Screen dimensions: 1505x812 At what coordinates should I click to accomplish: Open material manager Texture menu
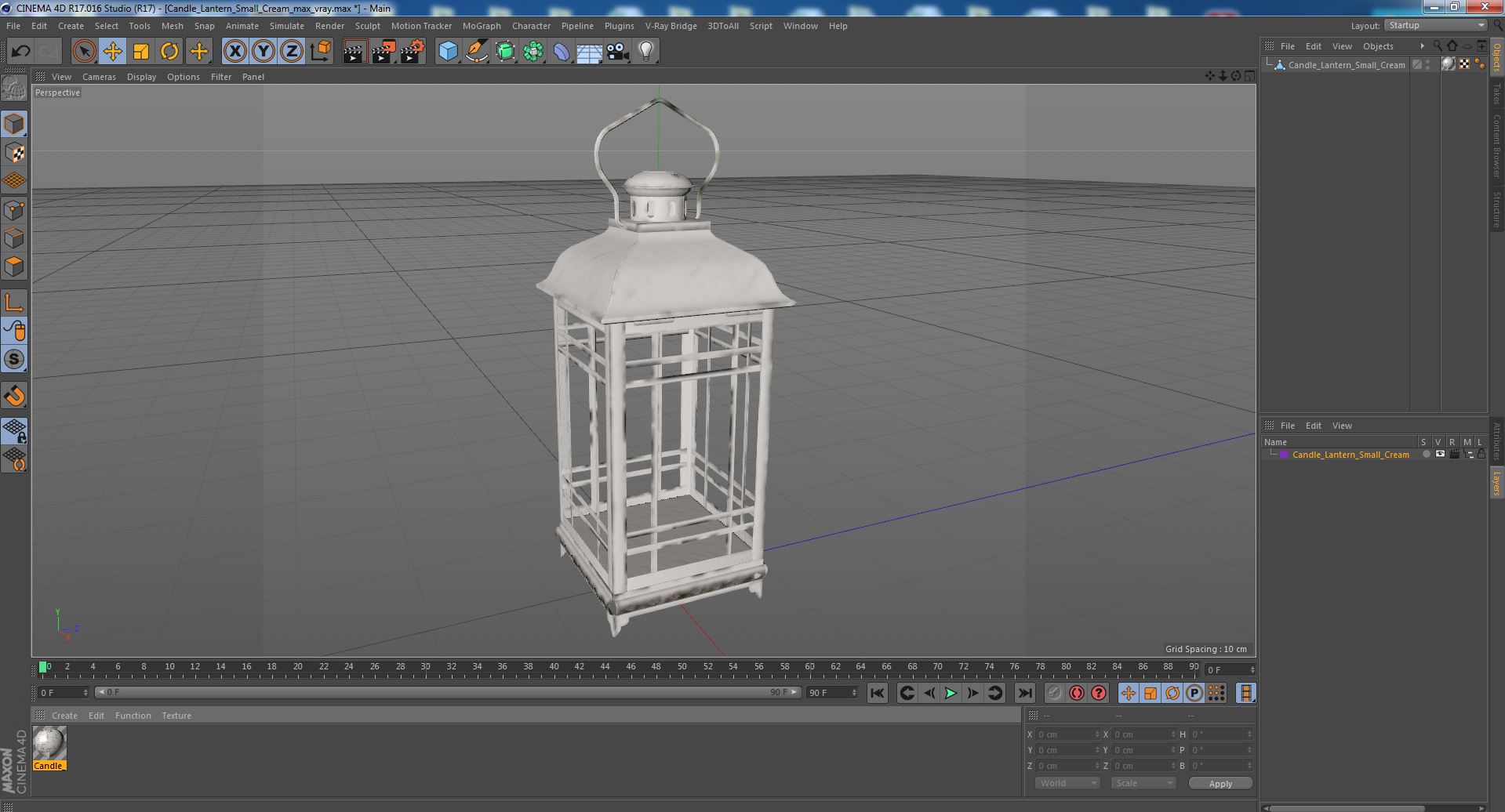pyautogui.click(x=176, y=716)
